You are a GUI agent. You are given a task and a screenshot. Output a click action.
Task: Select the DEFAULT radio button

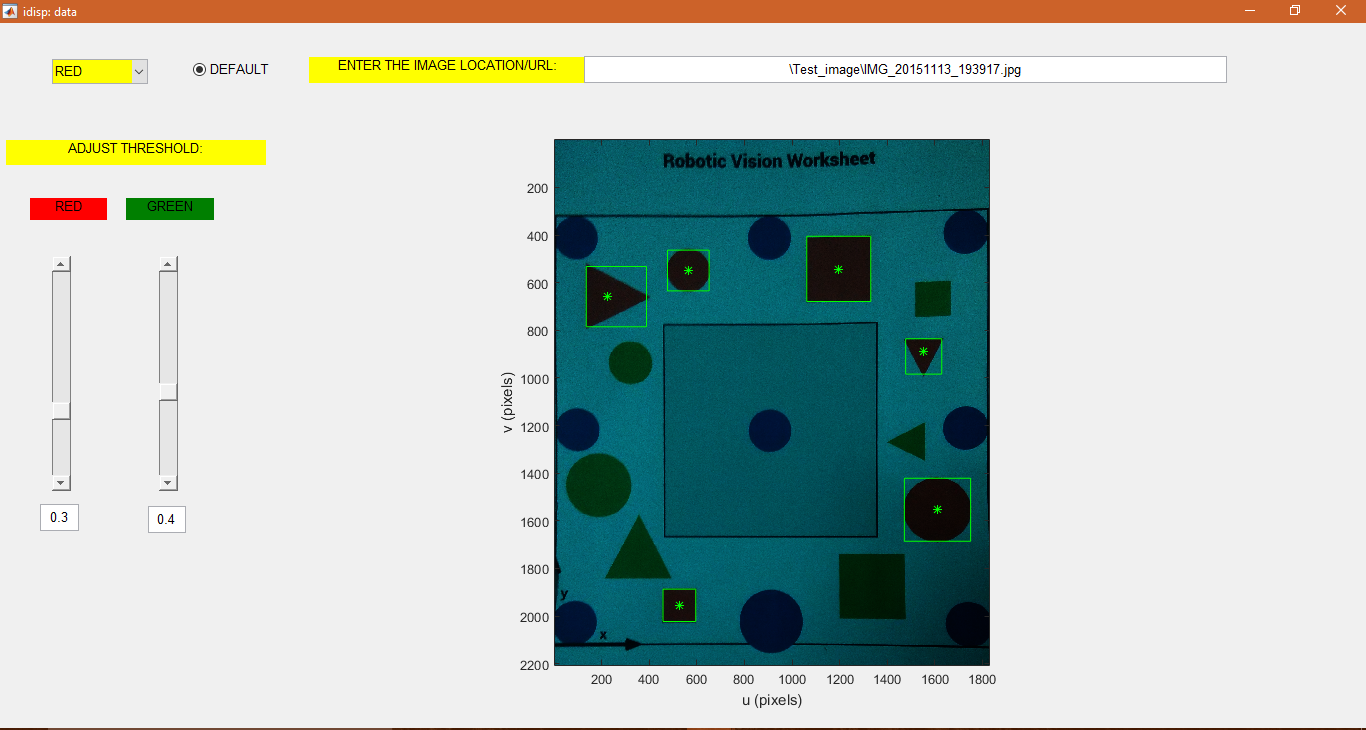click(199, 69)
